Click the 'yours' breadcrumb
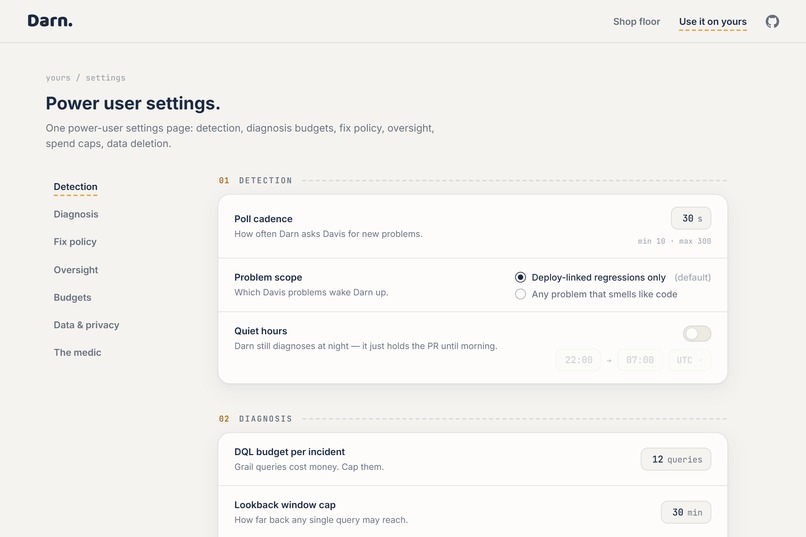This screenshot has width=806, height=537. [x=58, y=78]
